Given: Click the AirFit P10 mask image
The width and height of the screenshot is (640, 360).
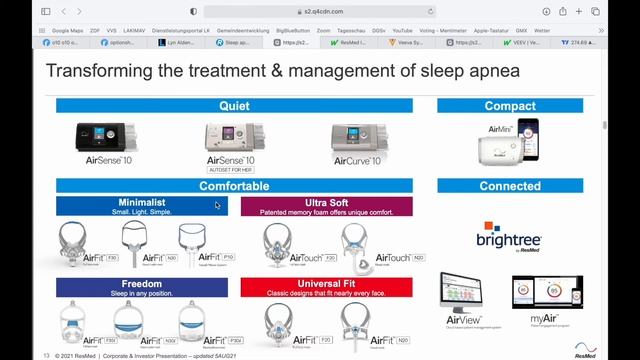Looking at the screenshot, I should [192, 244].
